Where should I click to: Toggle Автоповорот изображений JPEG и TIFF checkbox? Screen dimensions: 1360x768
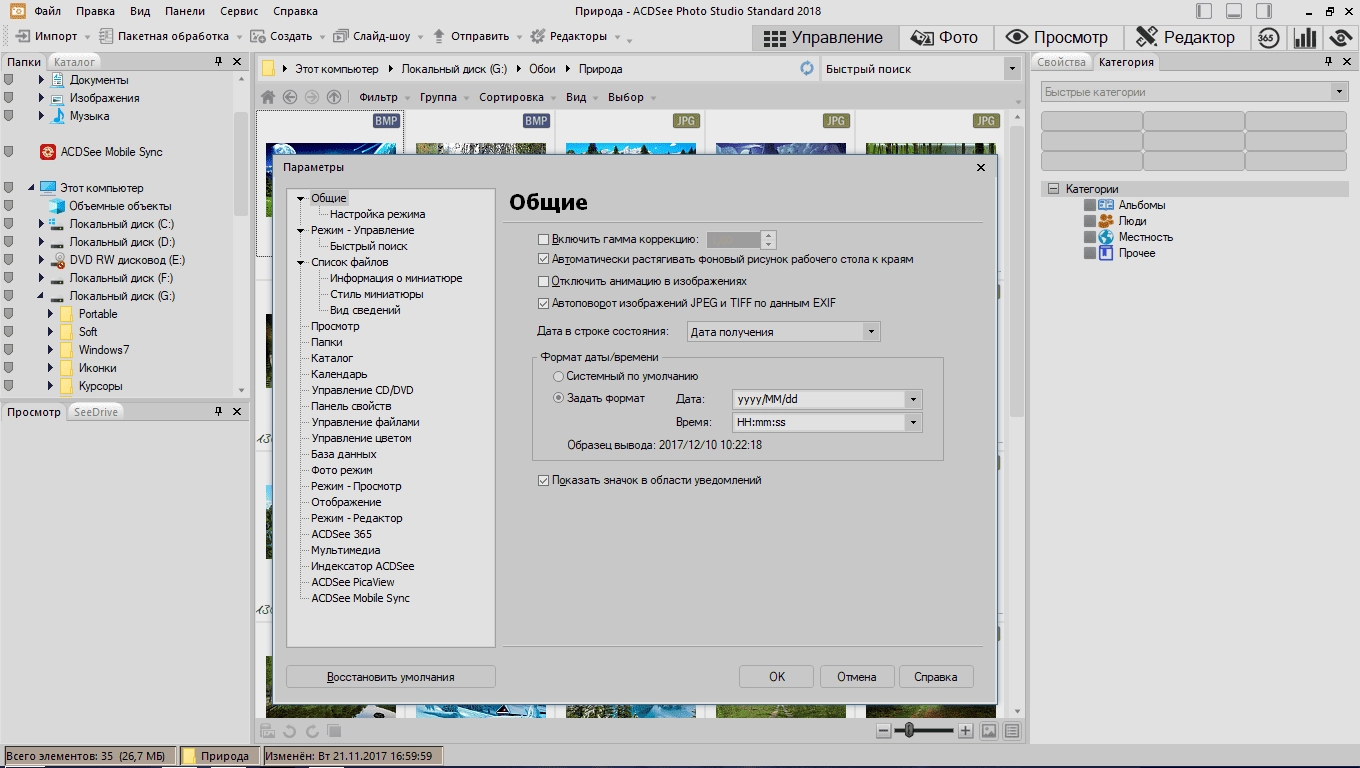[544, 303]
